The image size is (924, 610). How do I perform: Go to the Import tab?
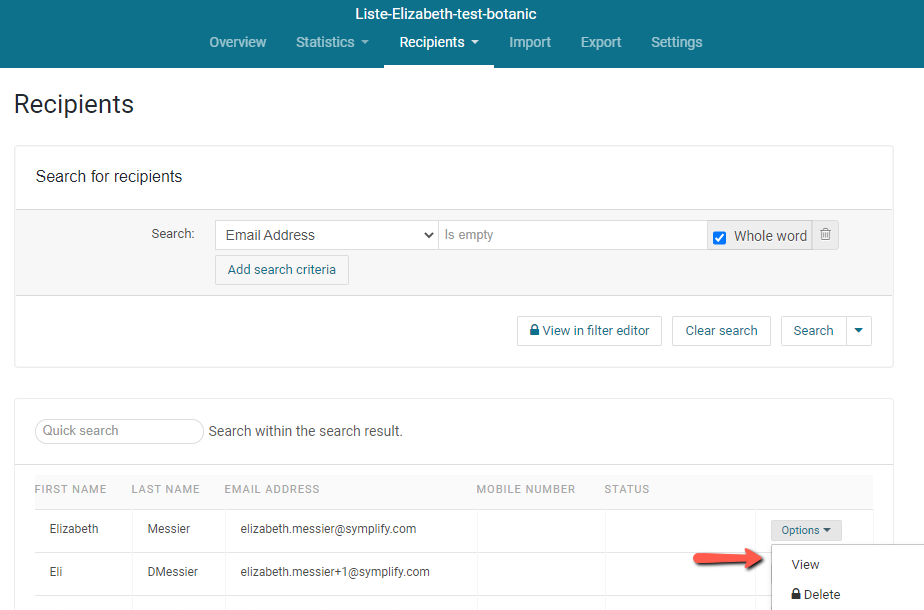[529, 42]
